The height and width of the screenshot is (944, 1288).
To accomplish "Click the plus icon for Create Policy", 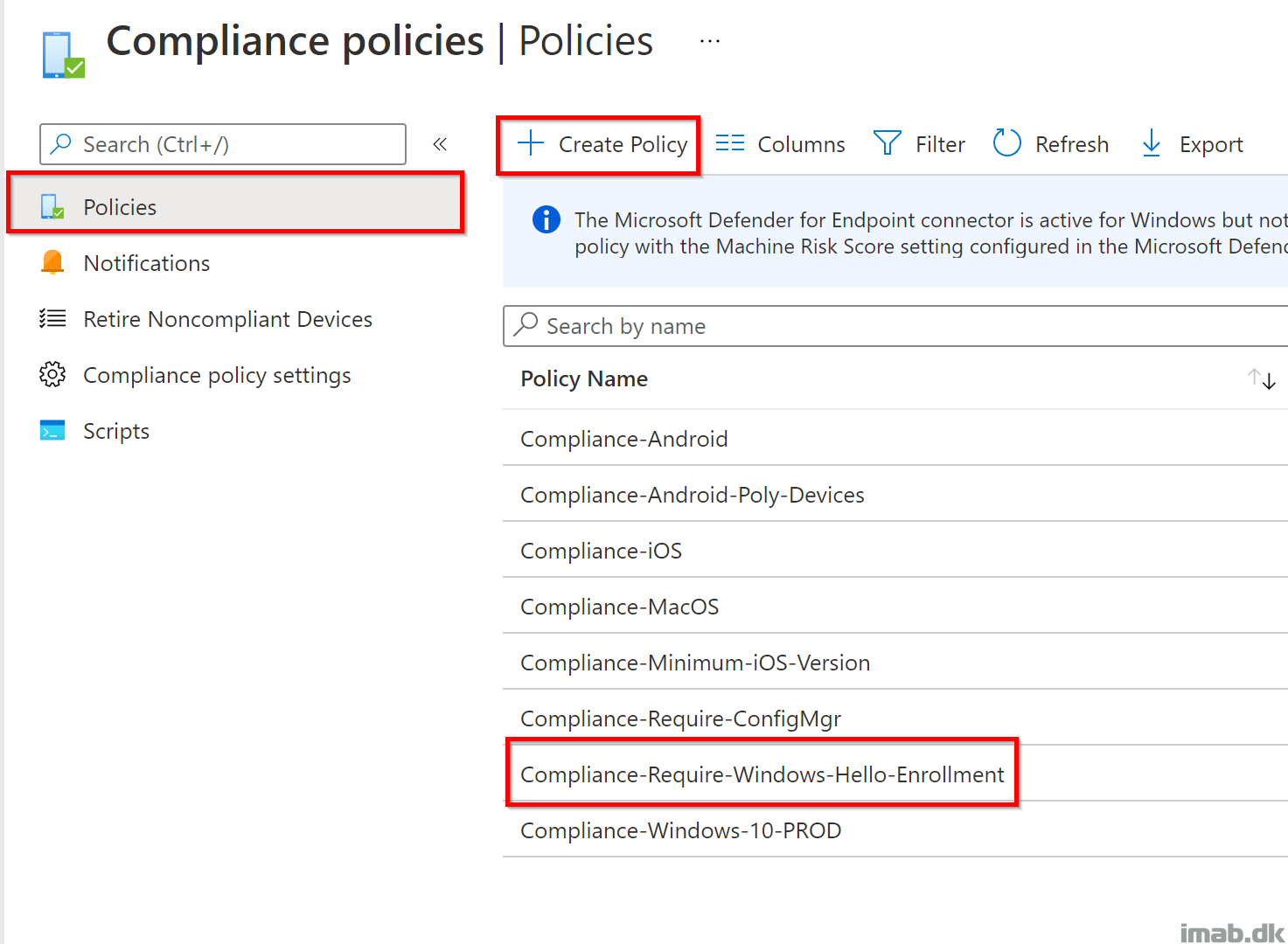I will tap(531, 143).
